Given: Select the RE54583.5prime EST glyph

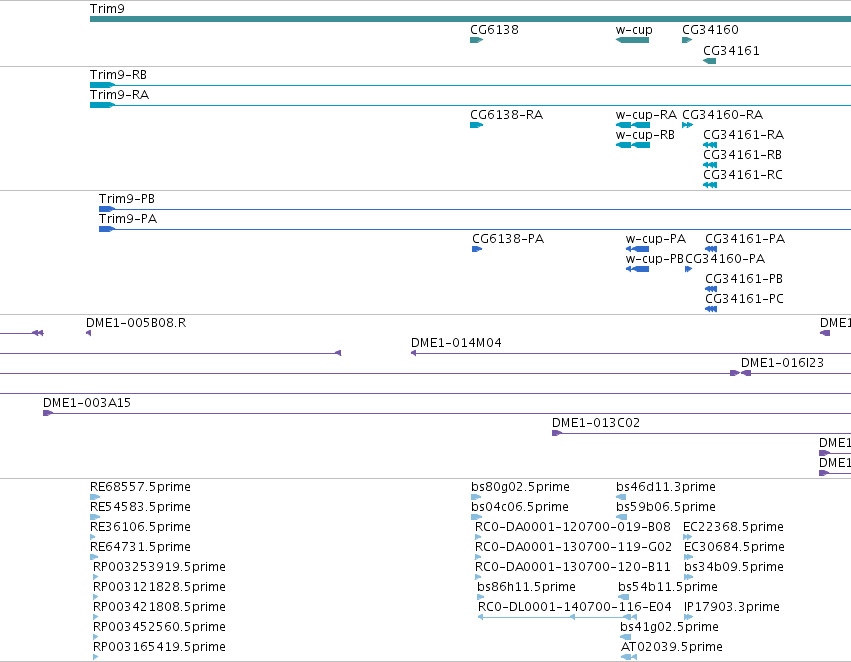Looking at the screenshot, I should pyautogui.click(x=95, y=518).
